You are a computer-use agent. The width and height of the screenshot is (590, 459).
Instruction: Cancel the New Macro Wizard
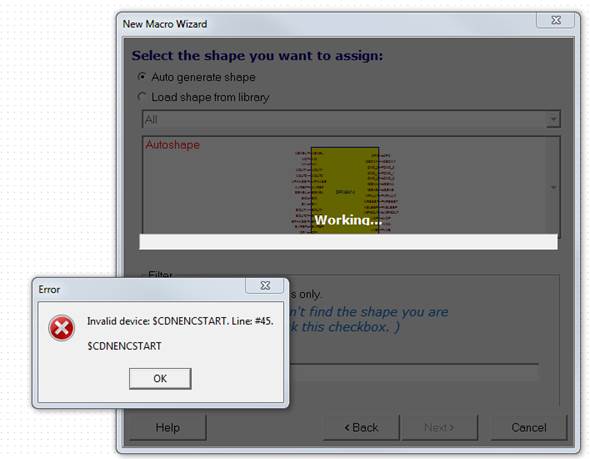point(529,427)
